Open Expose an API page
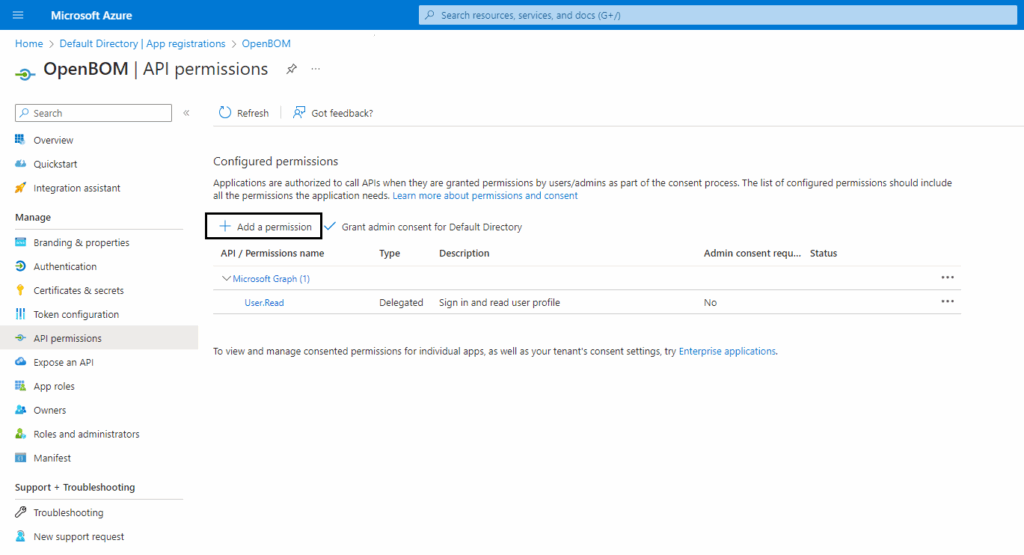Viewport: 1024px width, 555px height. (x=63, y=362)
